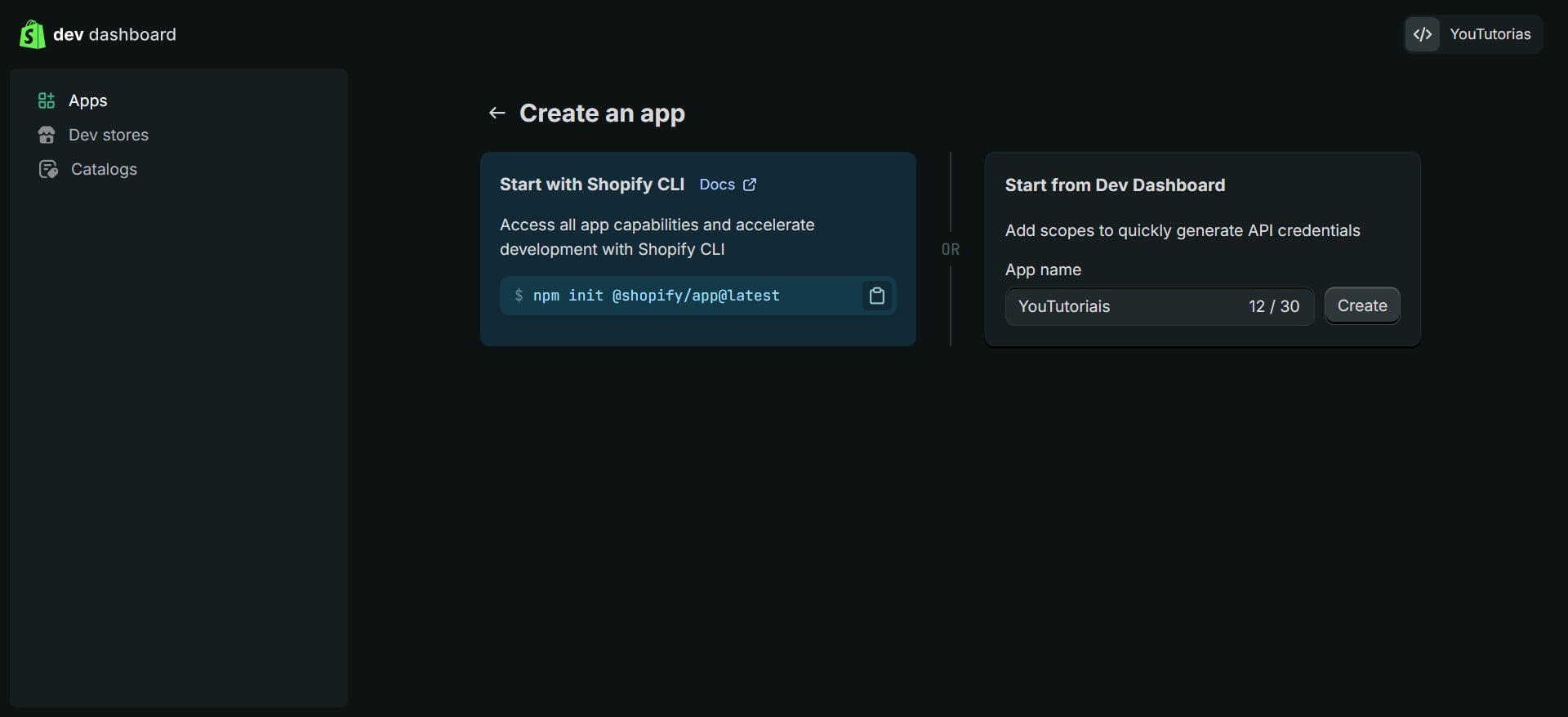Screen dimensions: 1568x717
Task: Click the Shopify bag logo
Action: (32, 34)
